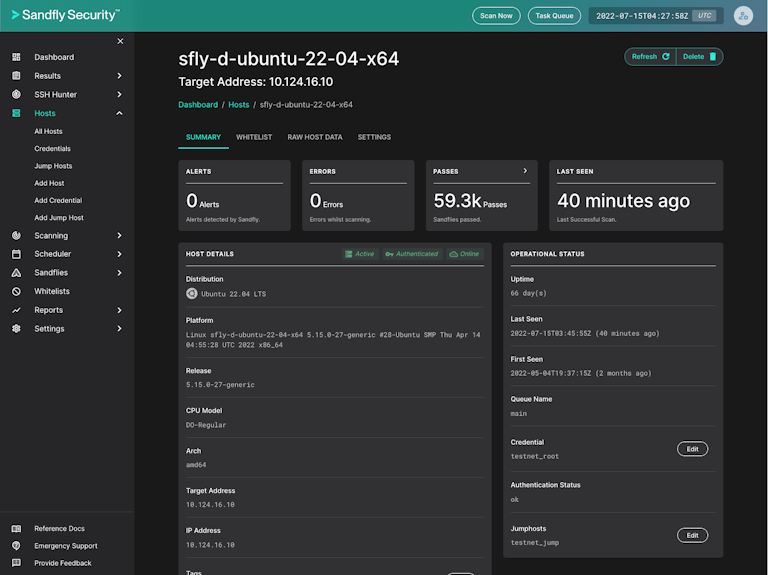Open Credentials submenu item

[52, 148]
